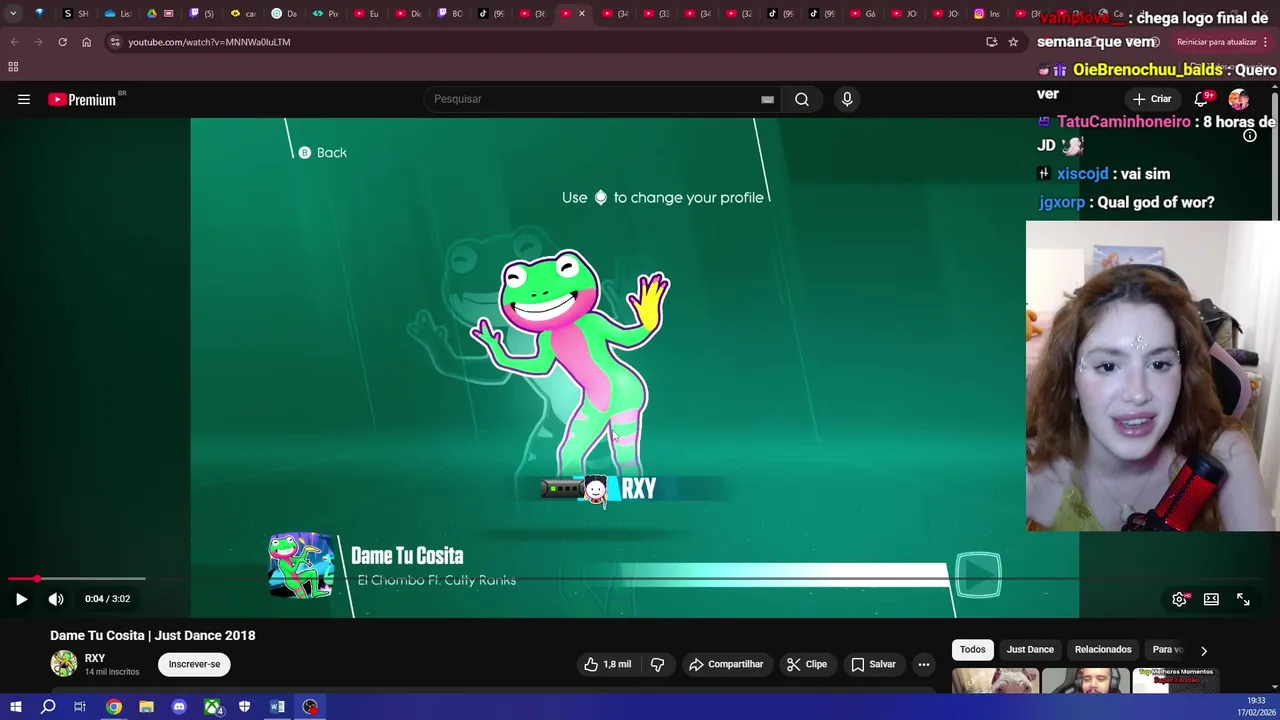Mute the video audio
This screenshot has width=1280, height=720.
56,599
